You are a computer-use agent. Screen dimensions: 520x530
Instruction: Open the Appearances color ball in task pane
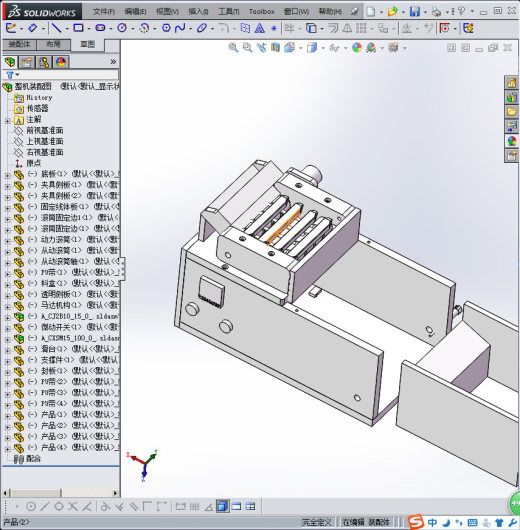point(512,141)
